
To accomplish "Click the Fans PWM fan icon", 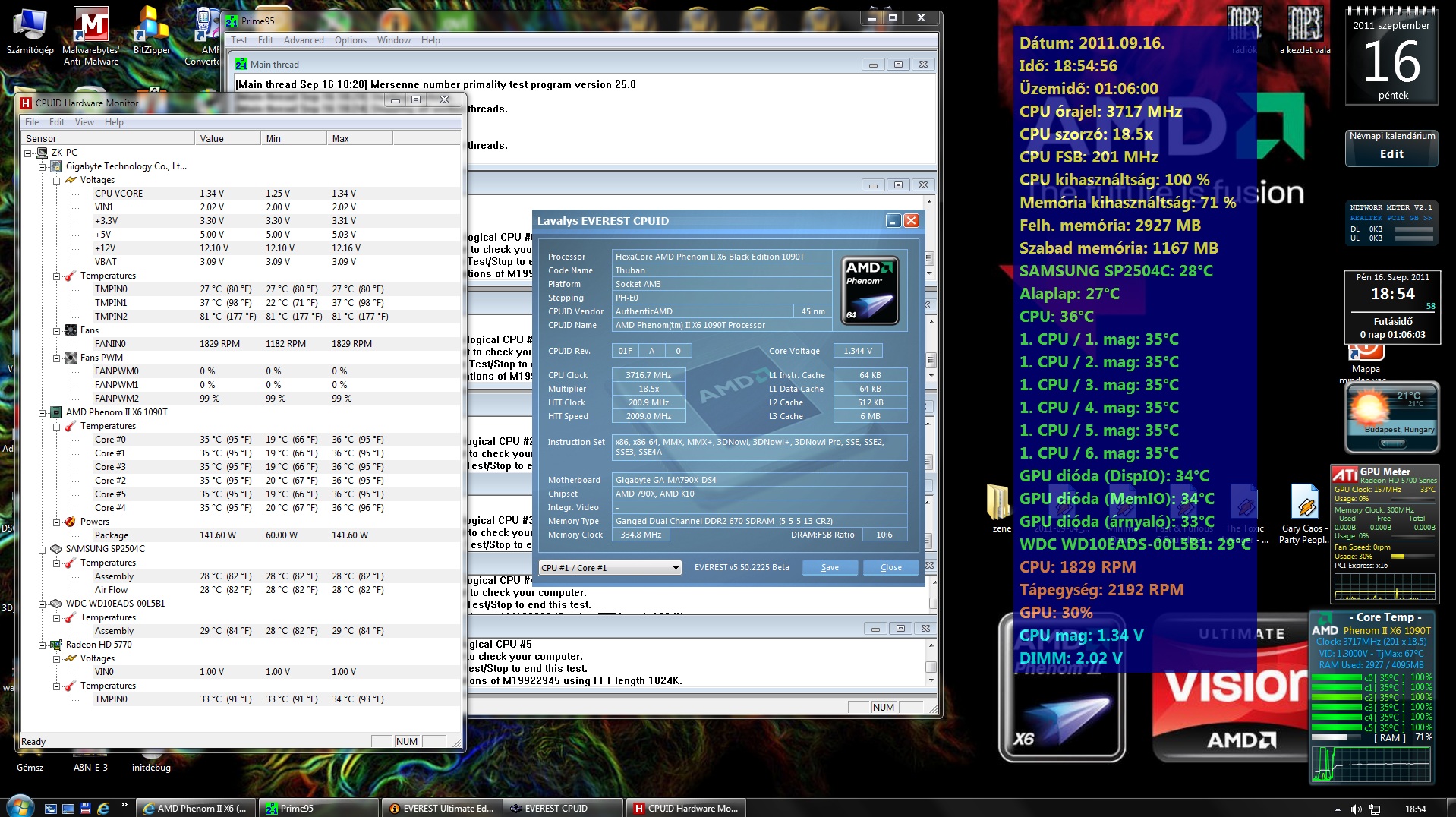I will pos(71,358).
